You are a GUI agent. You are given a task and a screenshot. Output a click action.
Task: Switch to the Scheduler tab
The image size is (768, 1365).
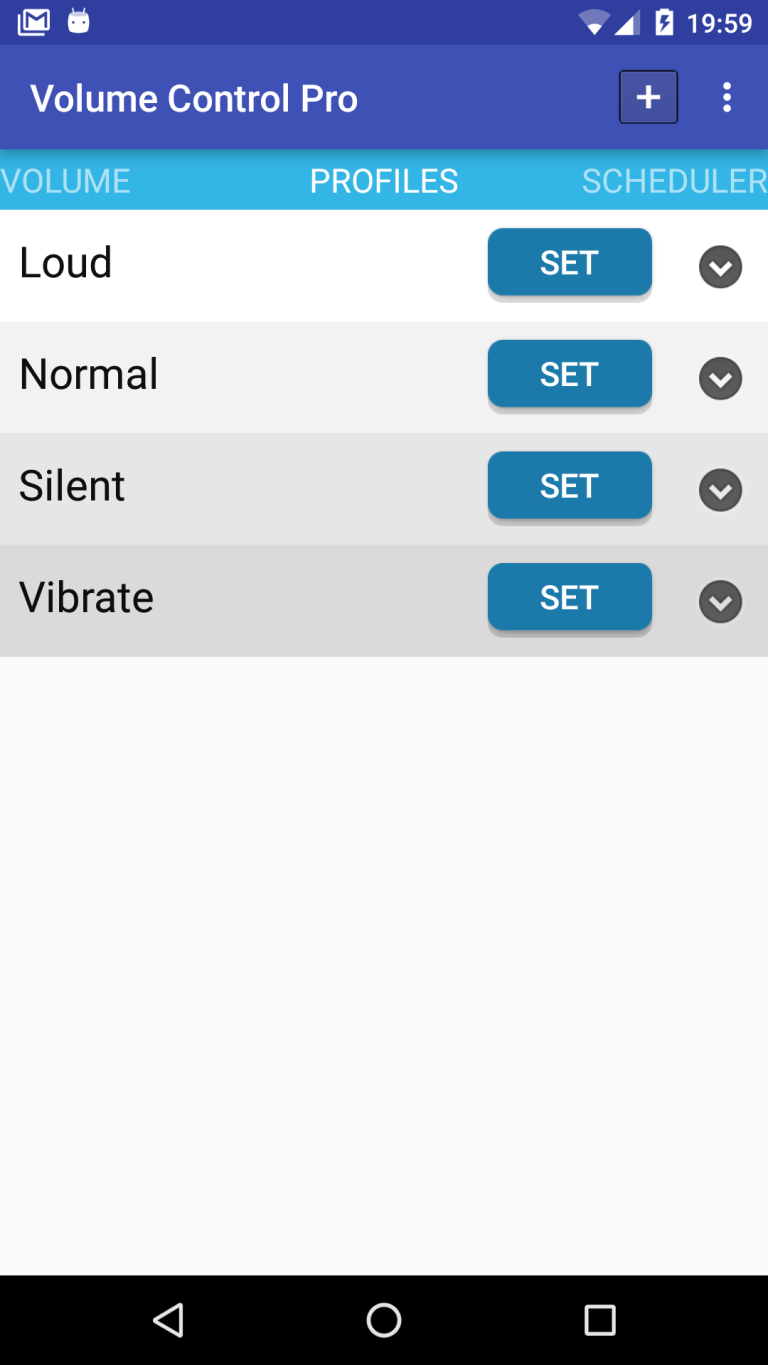click(x=674, y=181)
